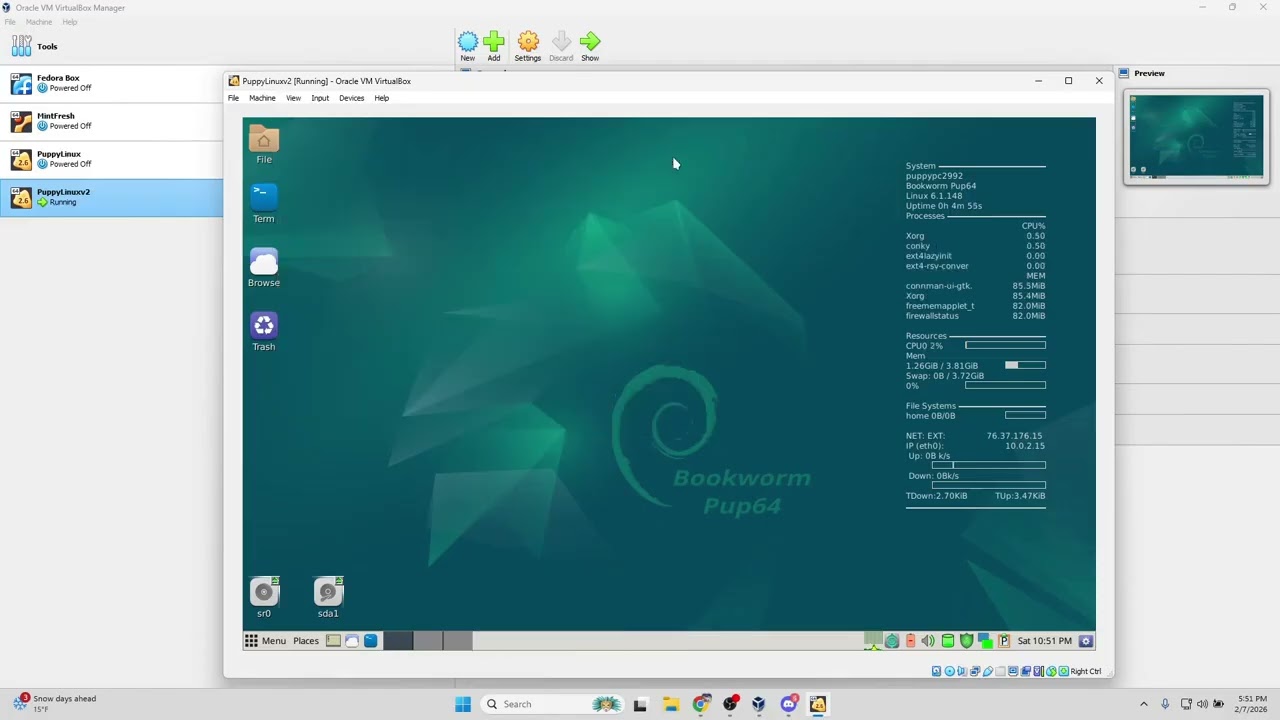Viewport: 1280px width, 720px height.
Task: Click the red battery tray icon in Puppy
Action: point(910,641)
